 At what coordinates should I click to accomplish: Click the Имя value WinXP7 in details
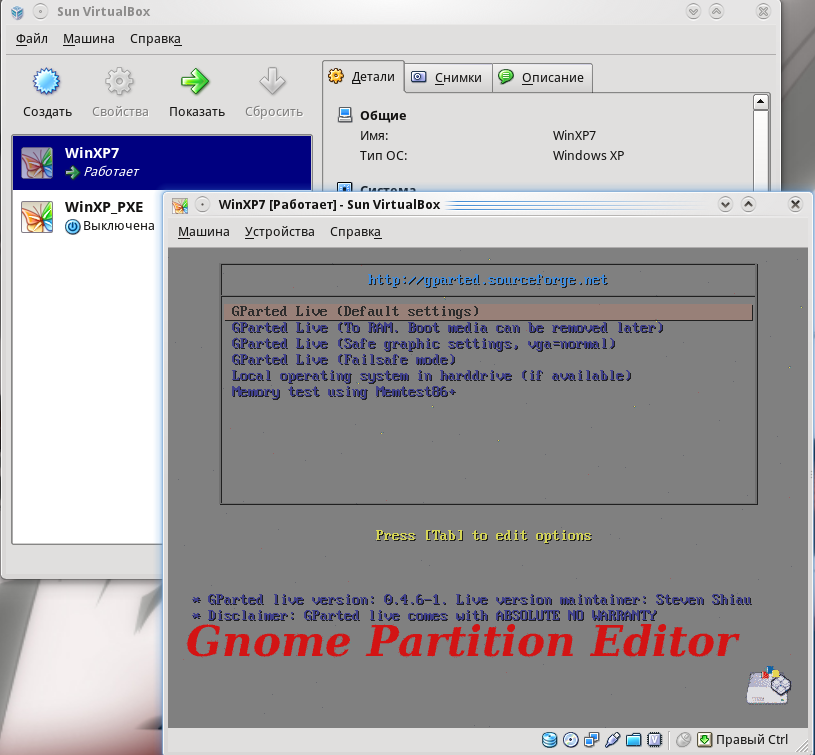point(574,136)
